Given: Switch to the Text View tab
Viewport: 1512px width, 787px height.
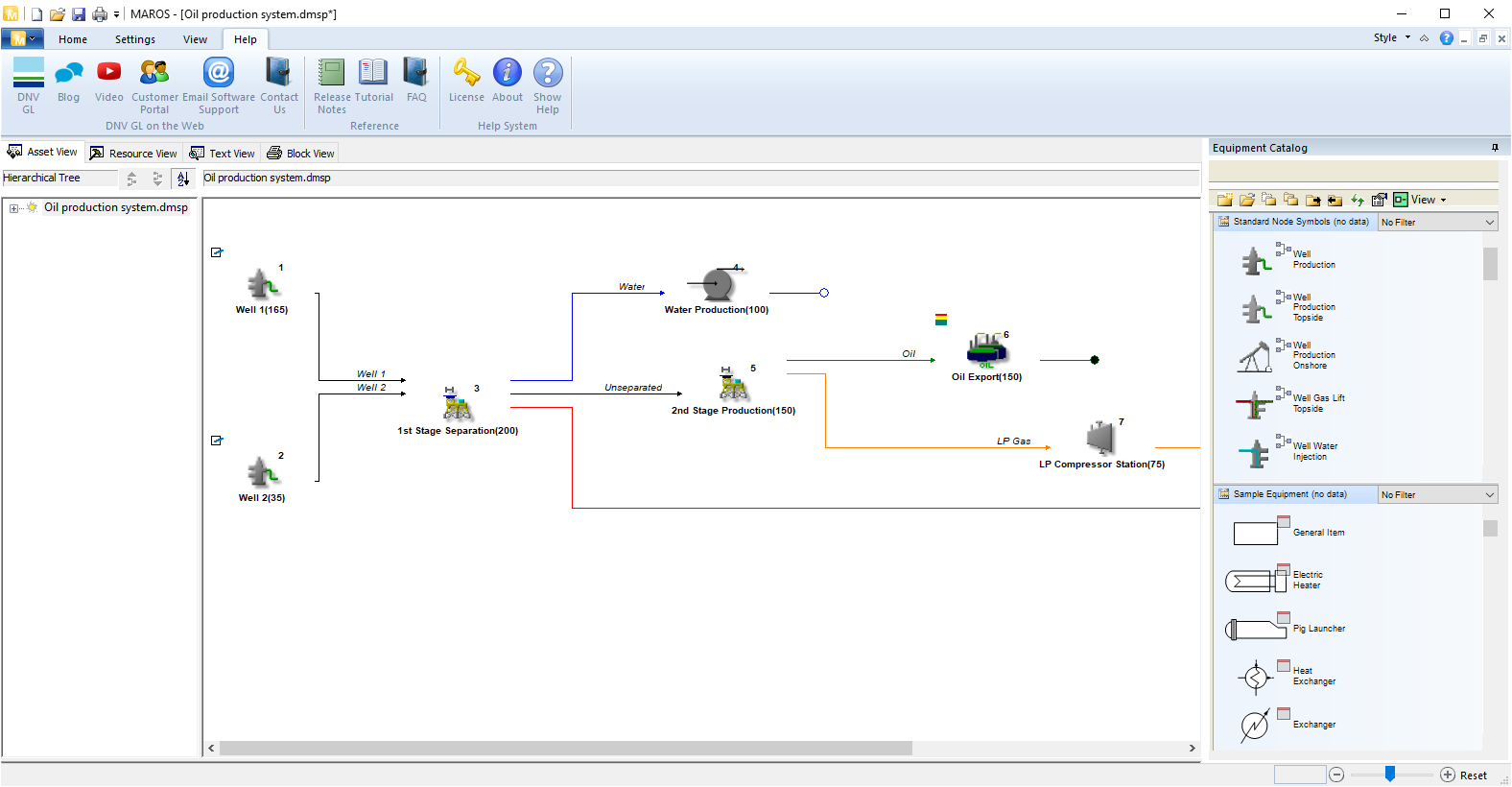Looking at the screenshot, I should pos(222,154).
